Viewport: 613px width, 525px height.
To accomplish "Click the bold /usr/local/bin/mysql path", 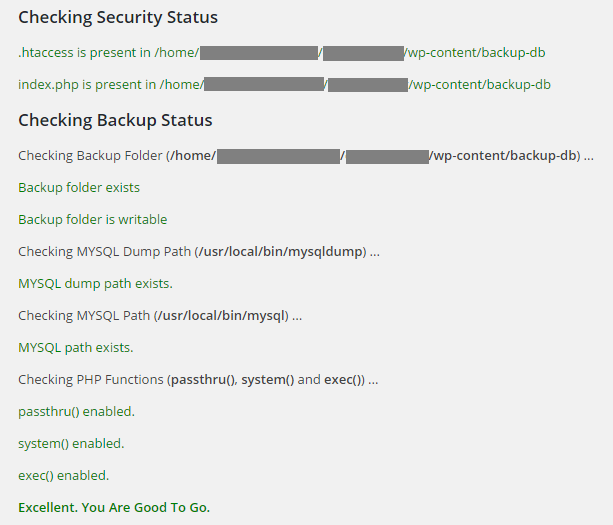I will pyautogui.click(x=221, y=316).
